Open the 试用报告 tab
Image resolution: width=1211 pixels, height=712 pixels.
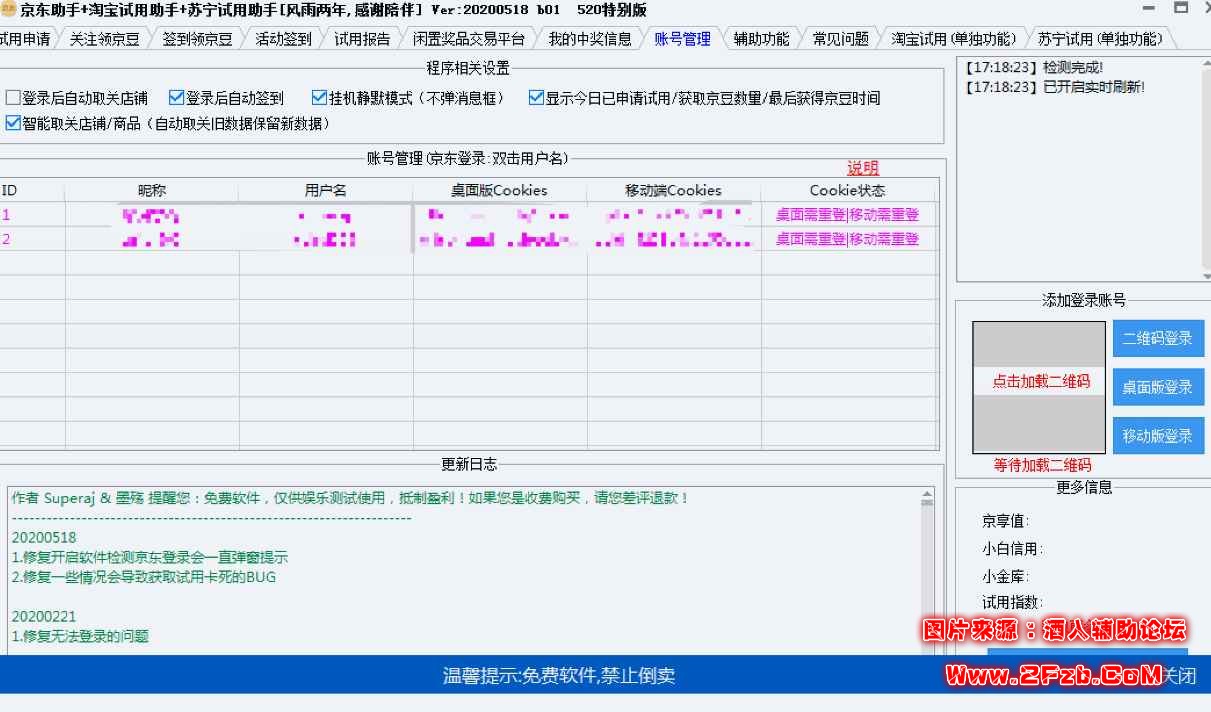362,39
